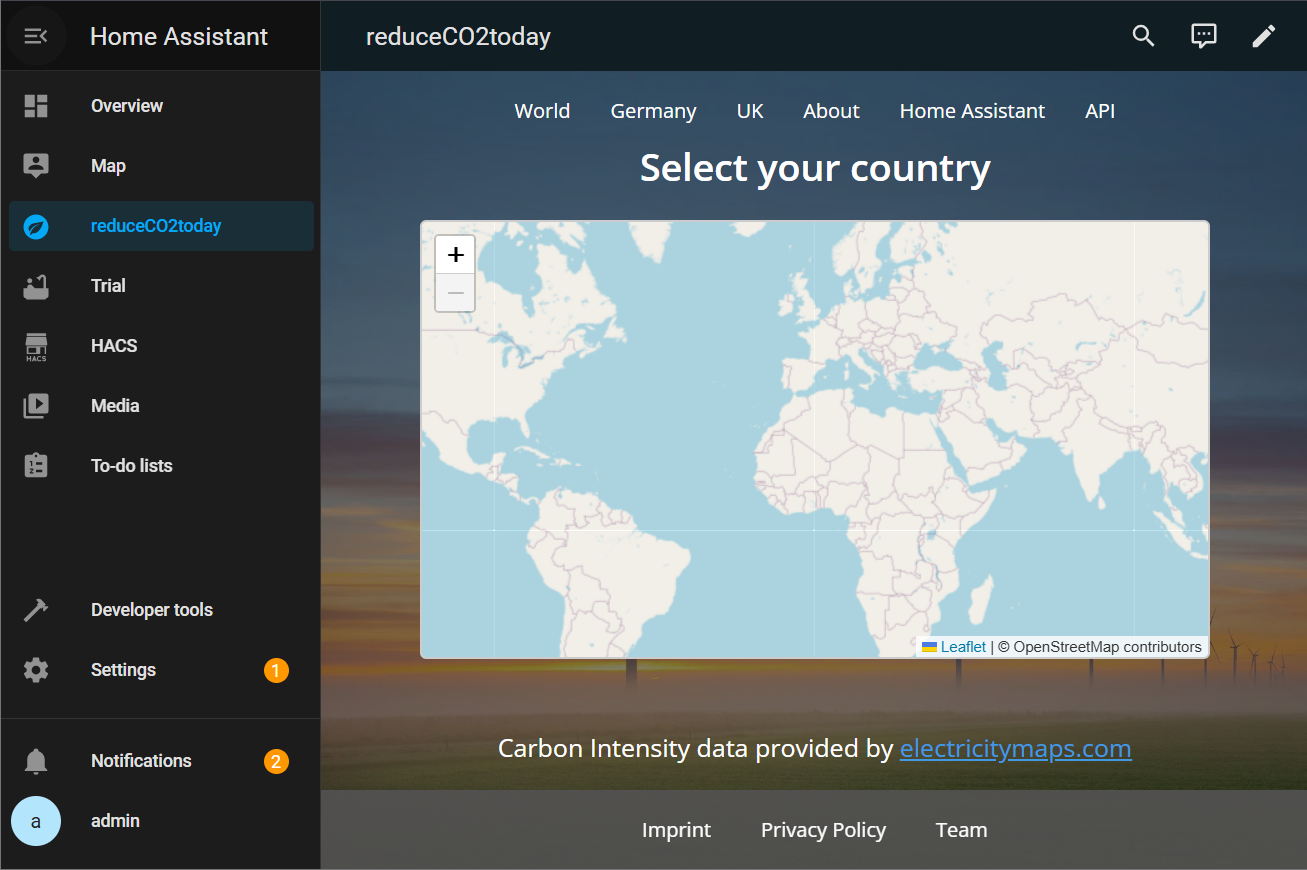Image resolution: width=1307 pixels, height=870 pixels.
Task: Click the Developer tools hammer icon
Action: coord(36,610)
